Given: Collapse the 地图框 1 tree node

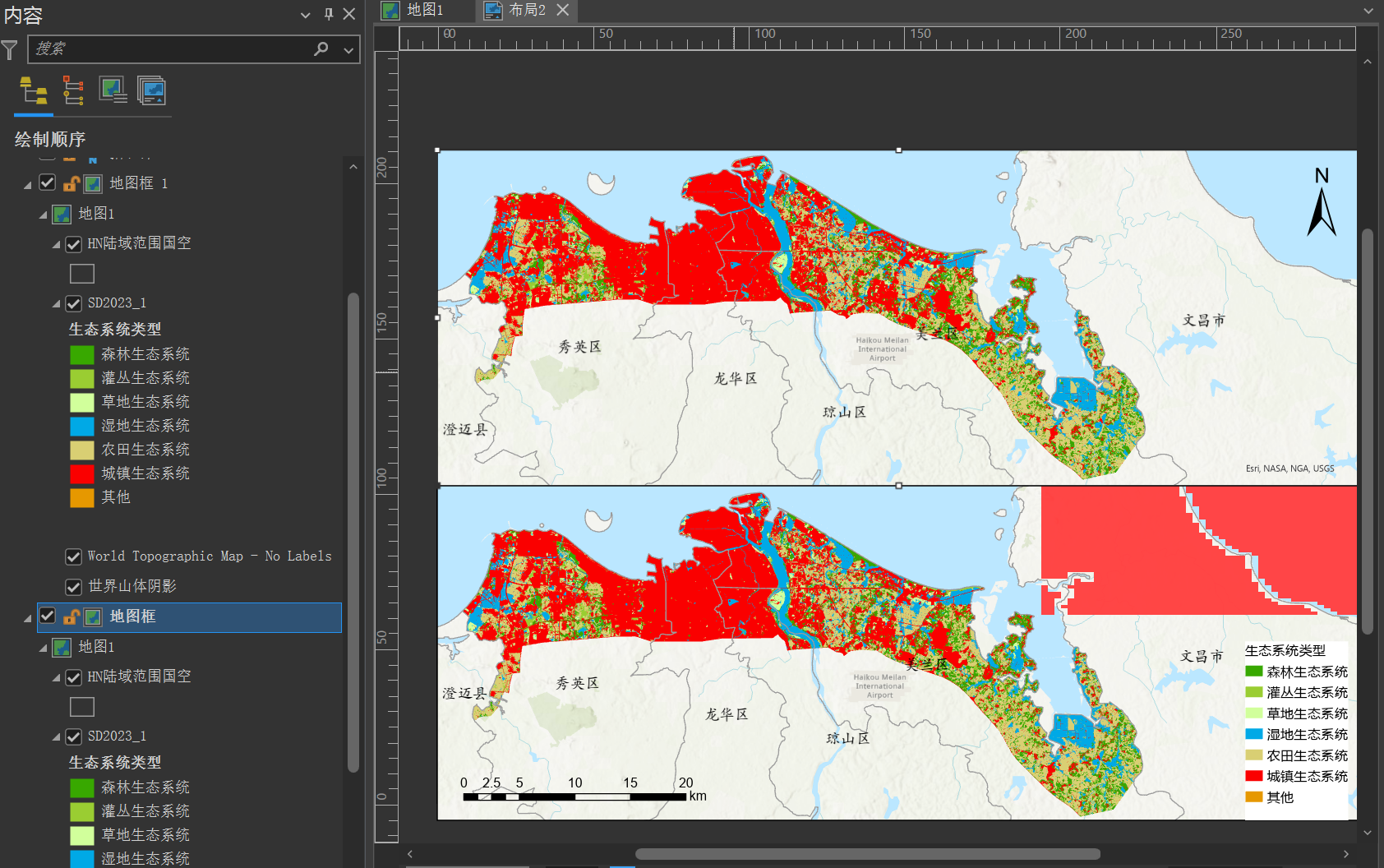Looking at the screenshot, I should pyautogui.click(x=27, y=184).
